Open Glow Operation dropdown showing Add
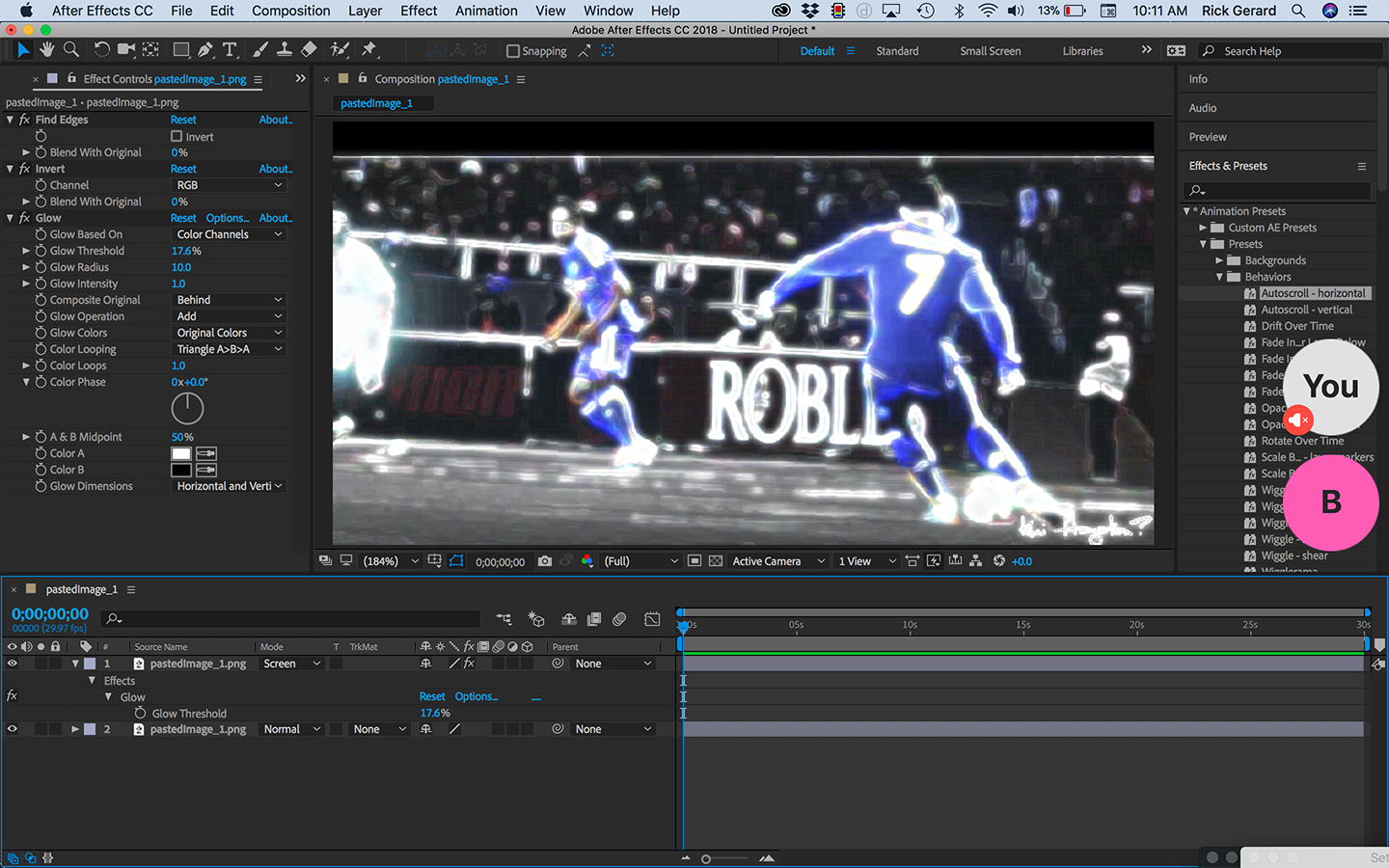The image size is (1389, 868). 230,316
